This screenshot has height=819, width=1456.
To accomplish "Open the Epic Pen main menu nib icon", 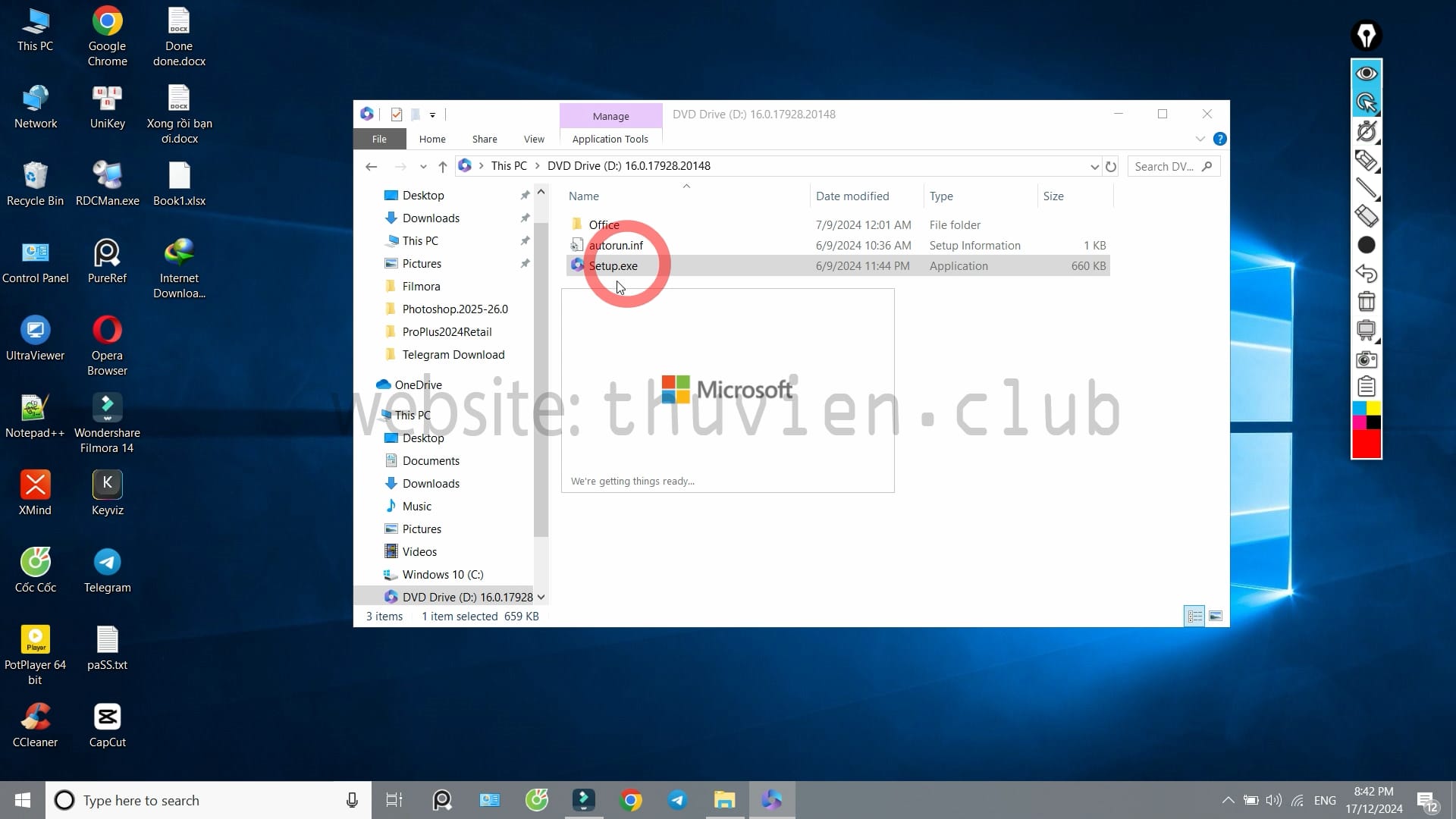I will coord(1367,35).
